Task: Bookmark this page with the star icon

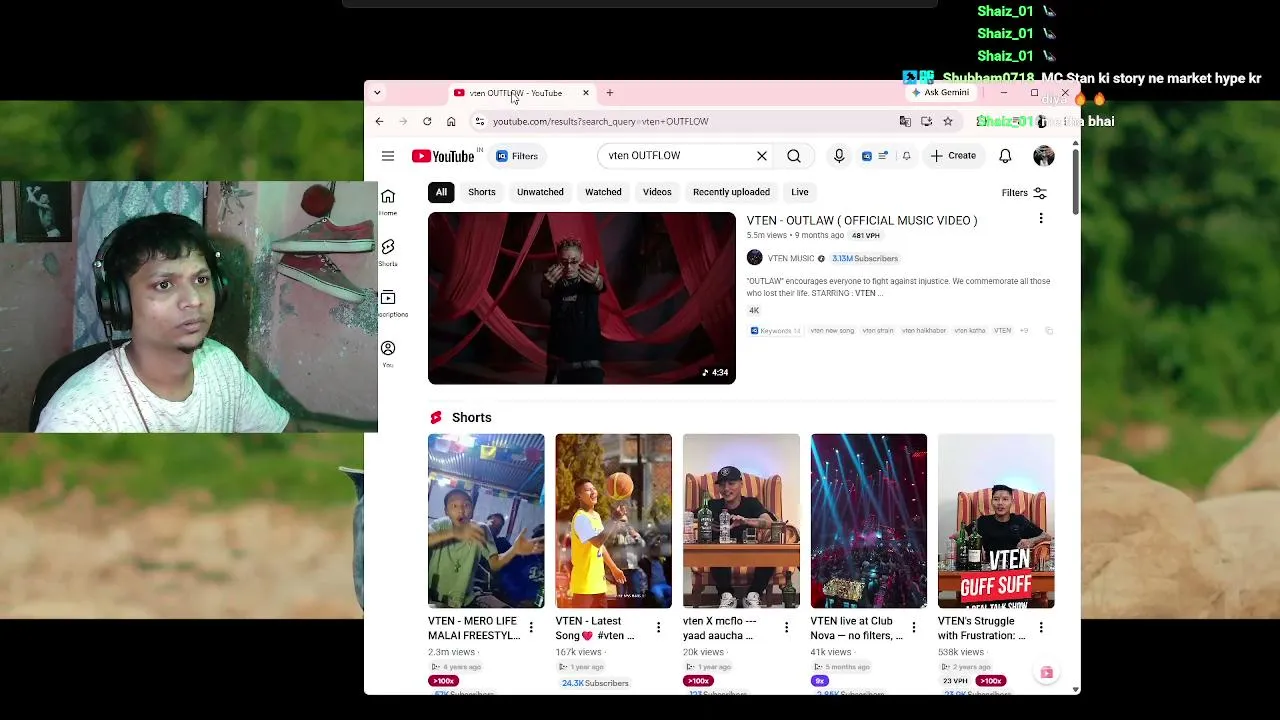Action: (948, 121)
